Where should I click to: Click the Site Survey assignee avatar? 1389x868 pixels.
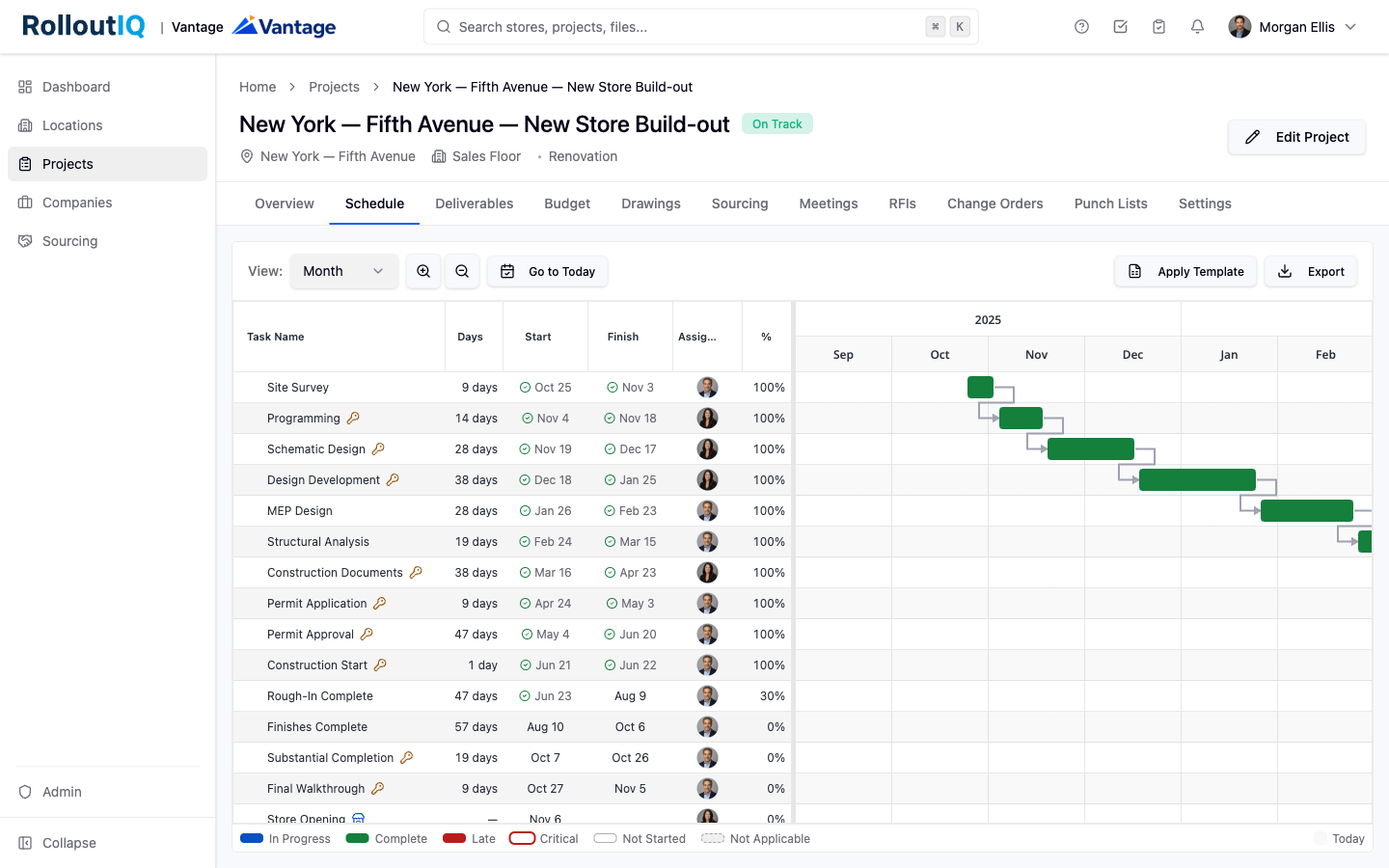point(707,388)
